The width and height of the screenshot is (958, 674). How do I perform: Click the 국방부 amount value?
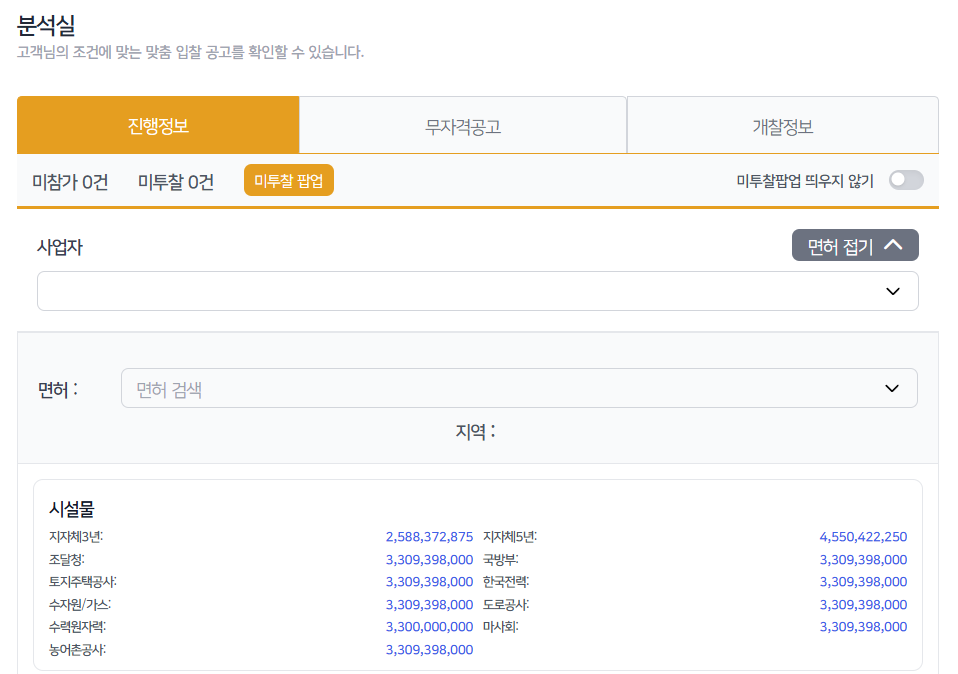coord(863,559)
